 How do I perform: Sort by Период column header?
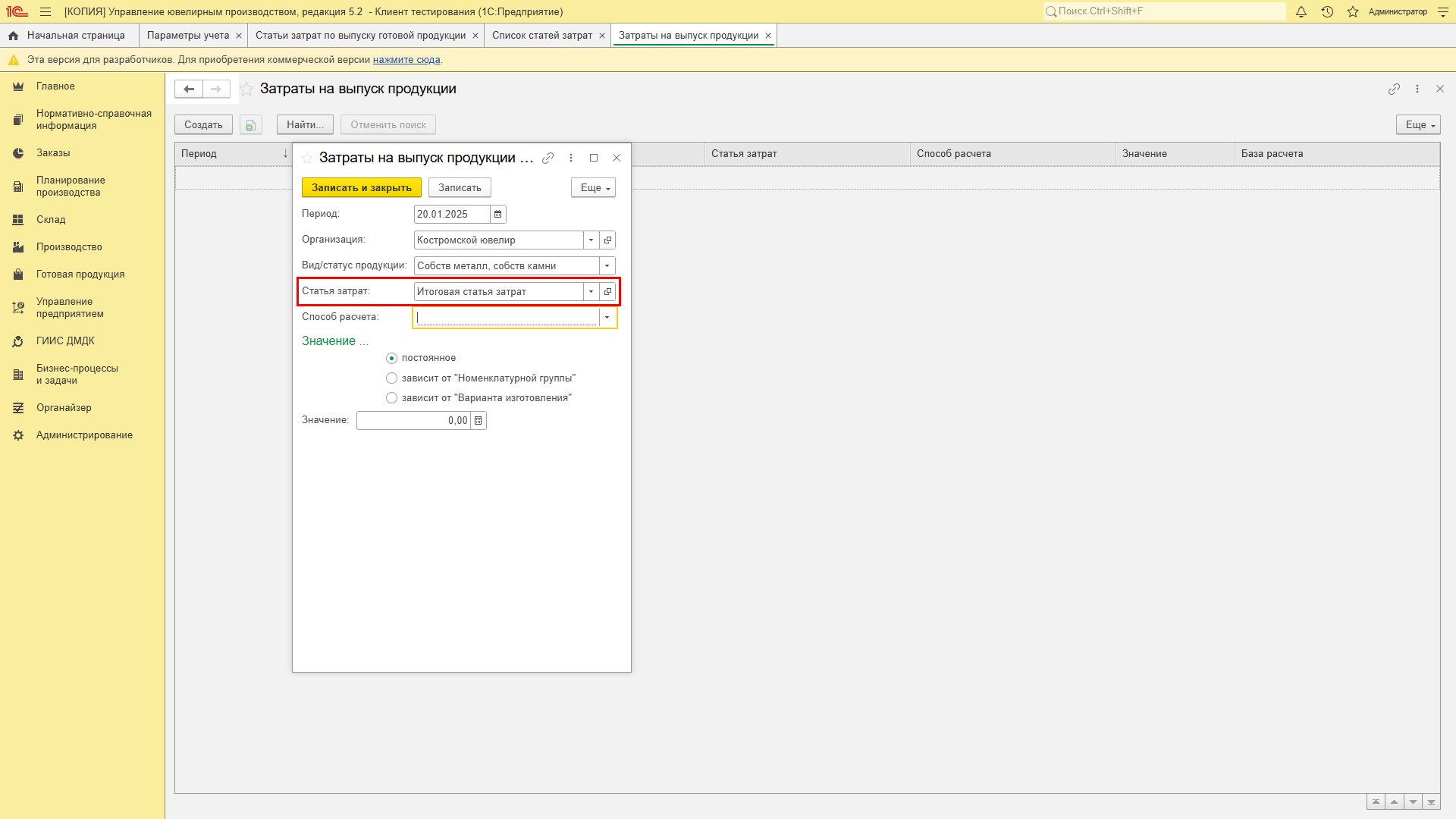[234, 154]
